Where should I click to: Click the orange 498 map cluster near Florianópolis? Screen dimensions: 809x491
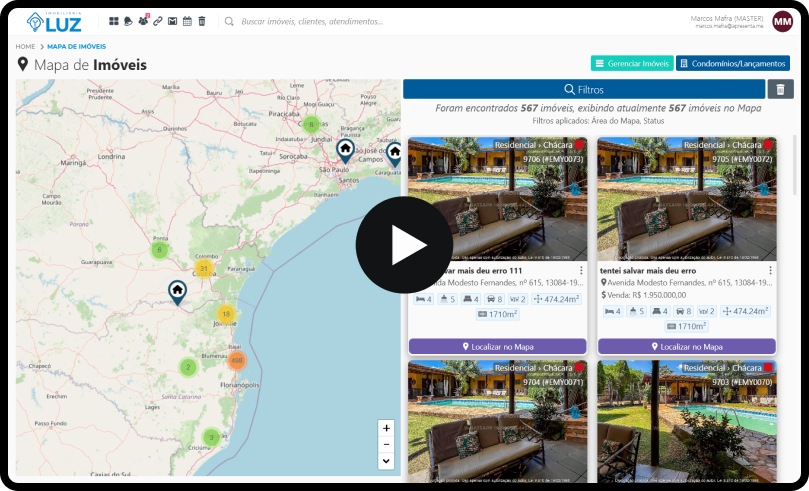click(237, 360)
